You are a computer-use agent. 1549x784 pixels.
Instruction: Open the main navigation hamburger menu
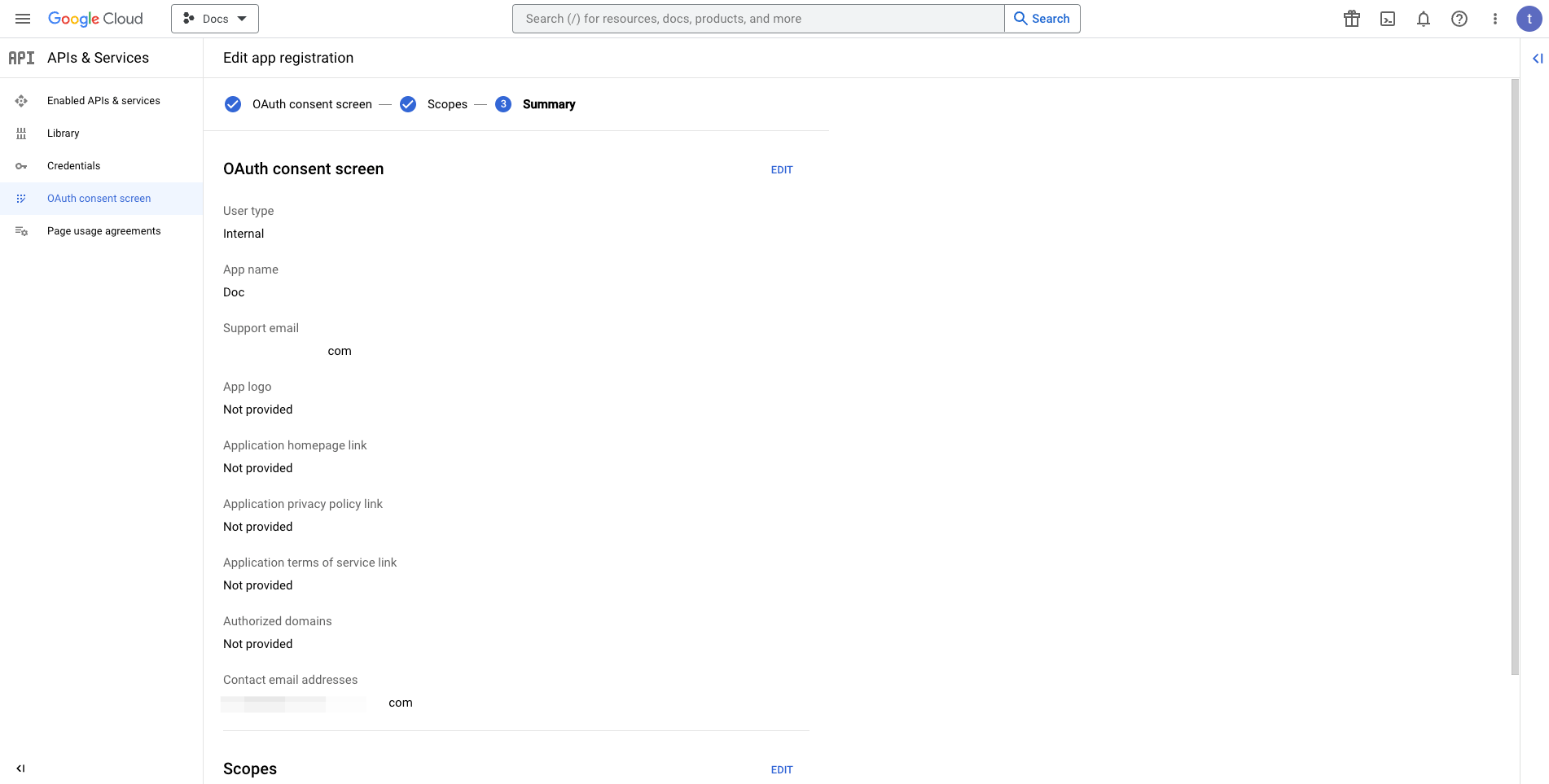coord(23,19)
